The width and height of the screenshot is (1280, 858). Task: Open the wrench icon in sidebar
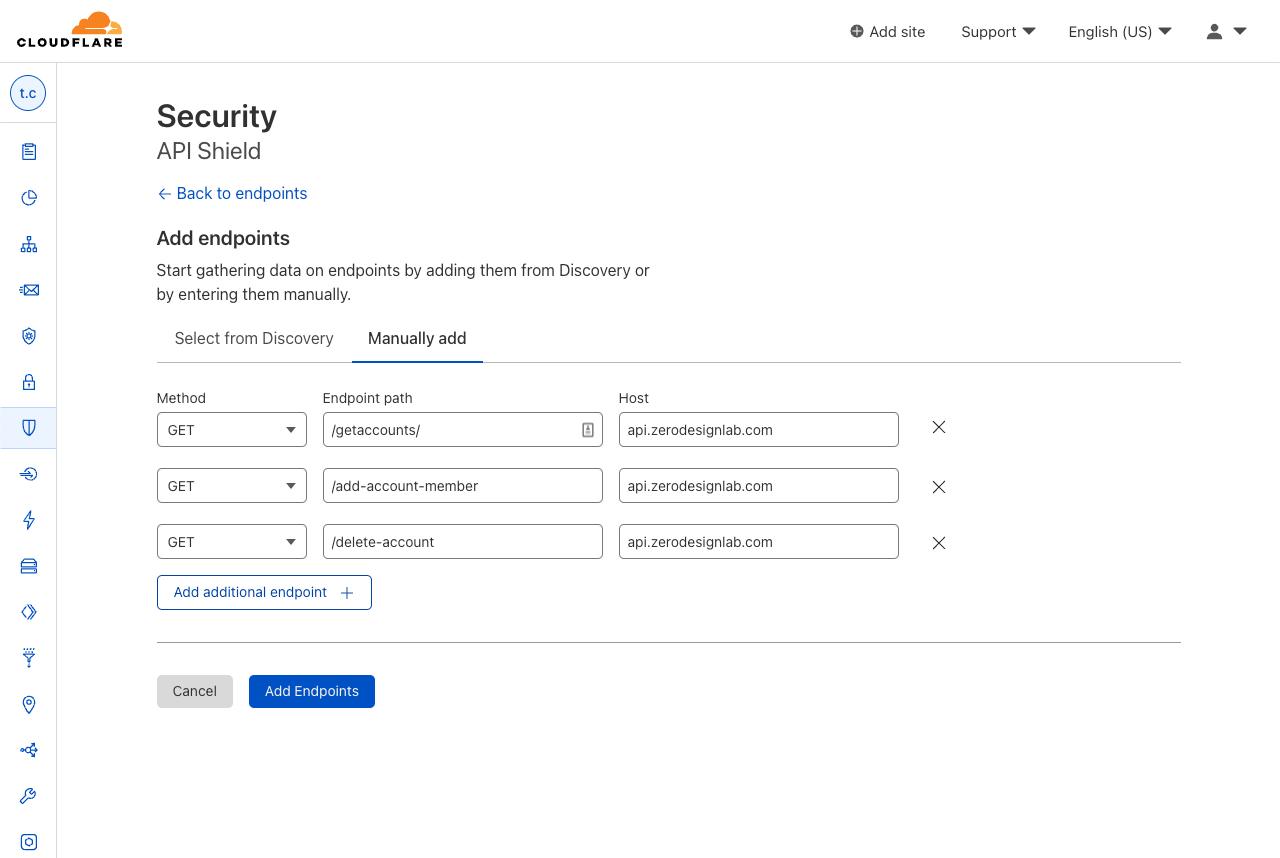tap(29, 796)
